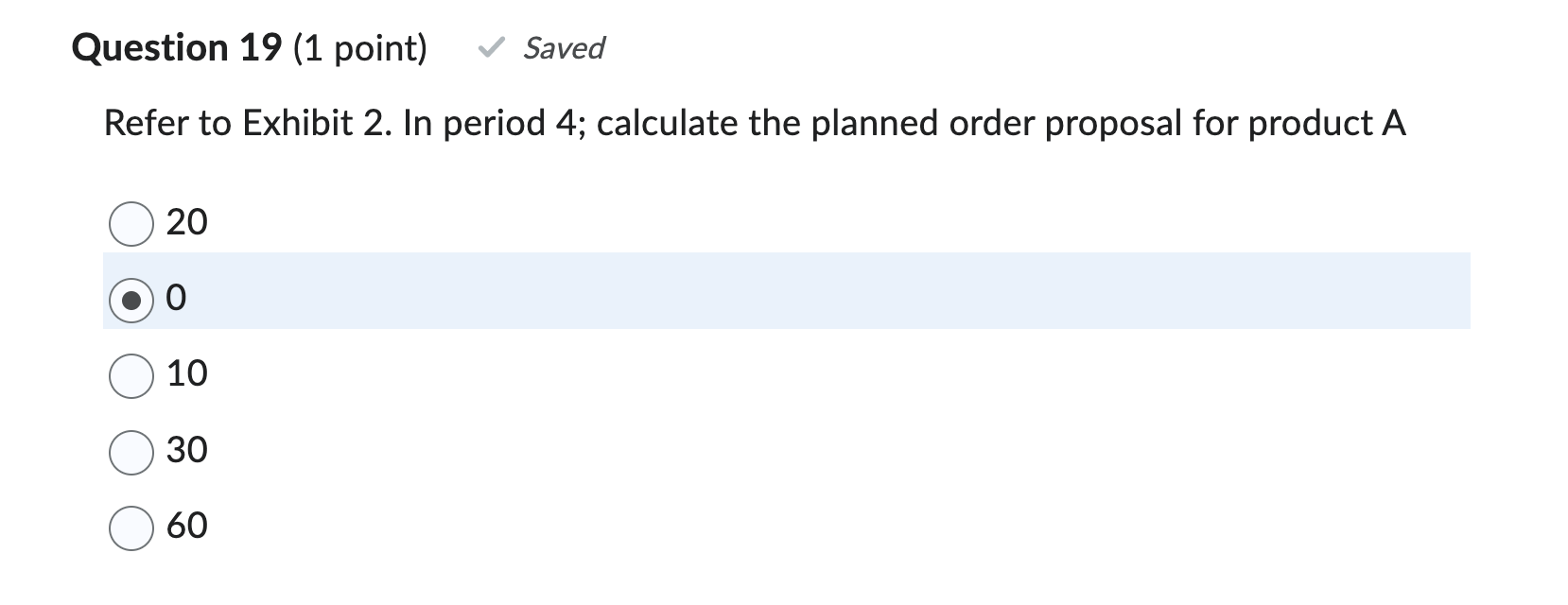Click the answer label text 20

click(186, 221)
